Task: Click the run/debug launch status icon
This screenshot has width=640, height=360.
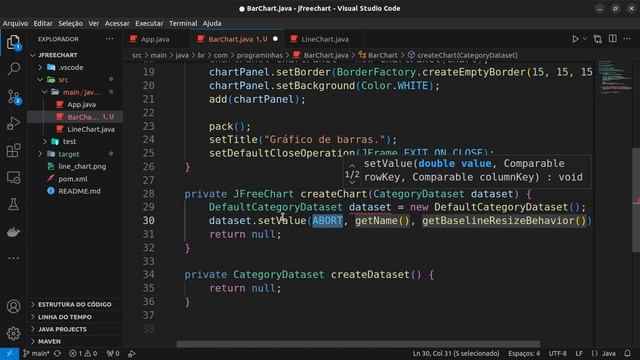Action: 132,353
